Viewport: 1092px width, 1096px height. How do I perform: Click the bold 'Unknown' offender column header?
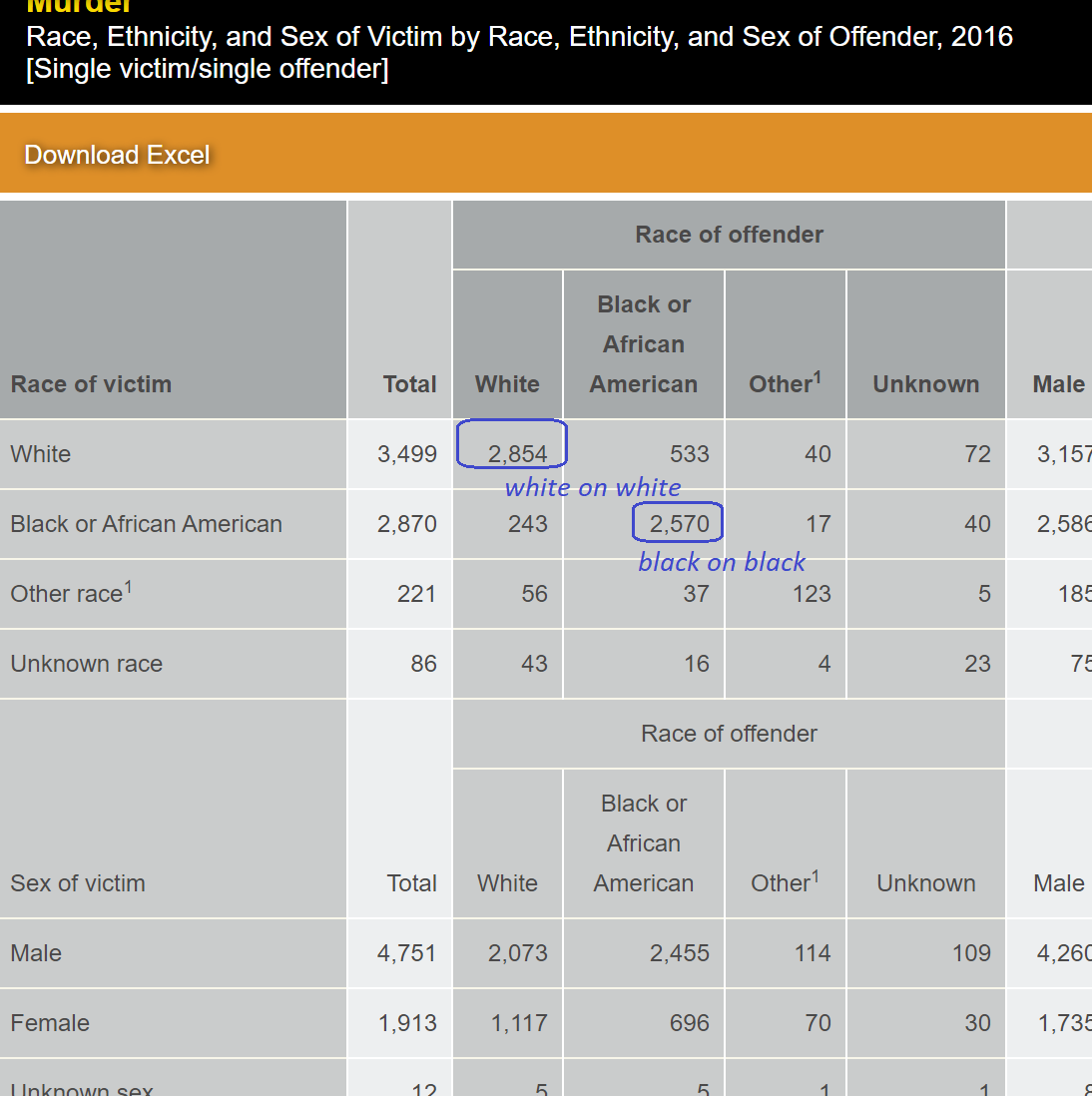click(x=925, y=384)
